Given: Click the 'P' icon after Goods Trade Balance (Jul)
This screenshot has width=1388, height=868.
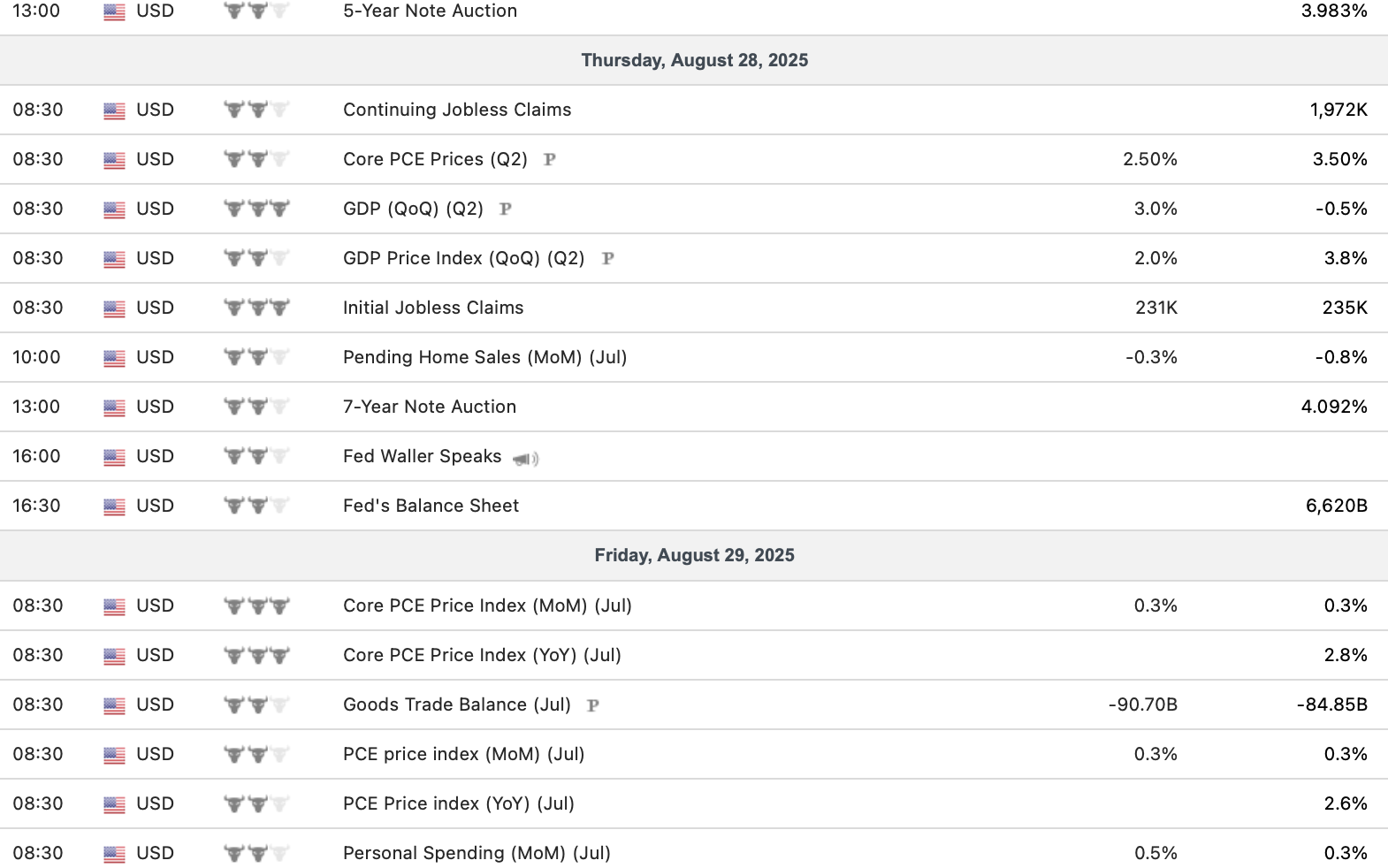Looking at the screenshot, I should (x=593, y=705).
